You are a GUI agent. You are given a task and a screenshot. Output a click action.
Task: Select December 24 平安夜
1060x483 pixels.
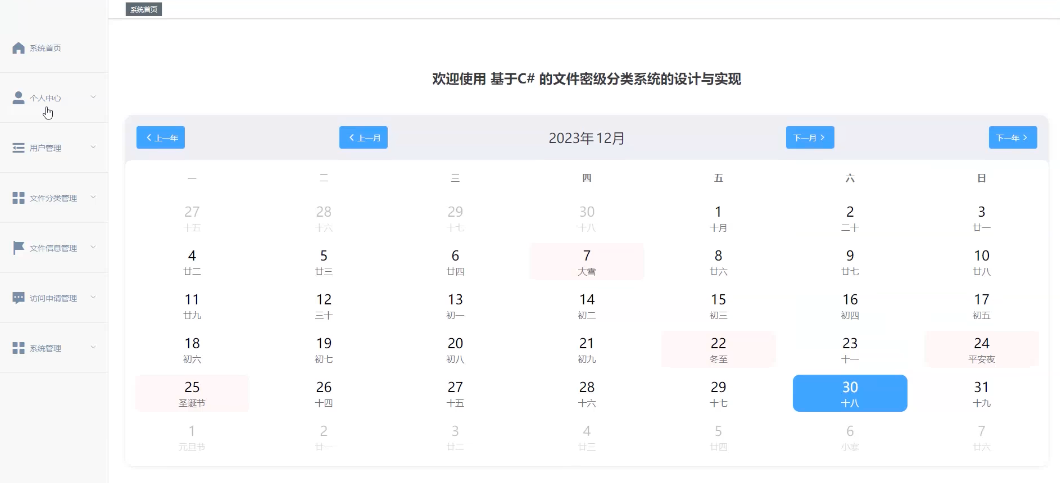[982, 349]
